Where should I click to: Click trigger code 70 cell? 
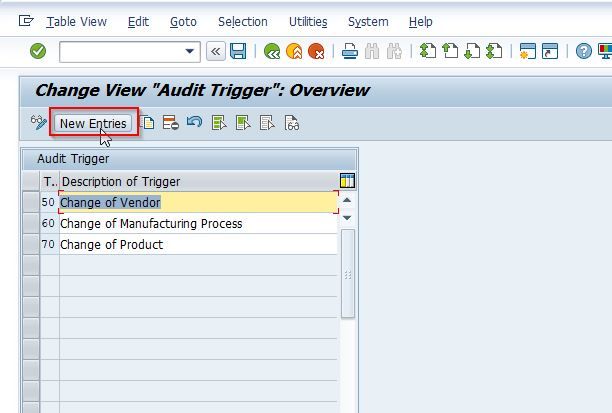click(x=49, y=244)
